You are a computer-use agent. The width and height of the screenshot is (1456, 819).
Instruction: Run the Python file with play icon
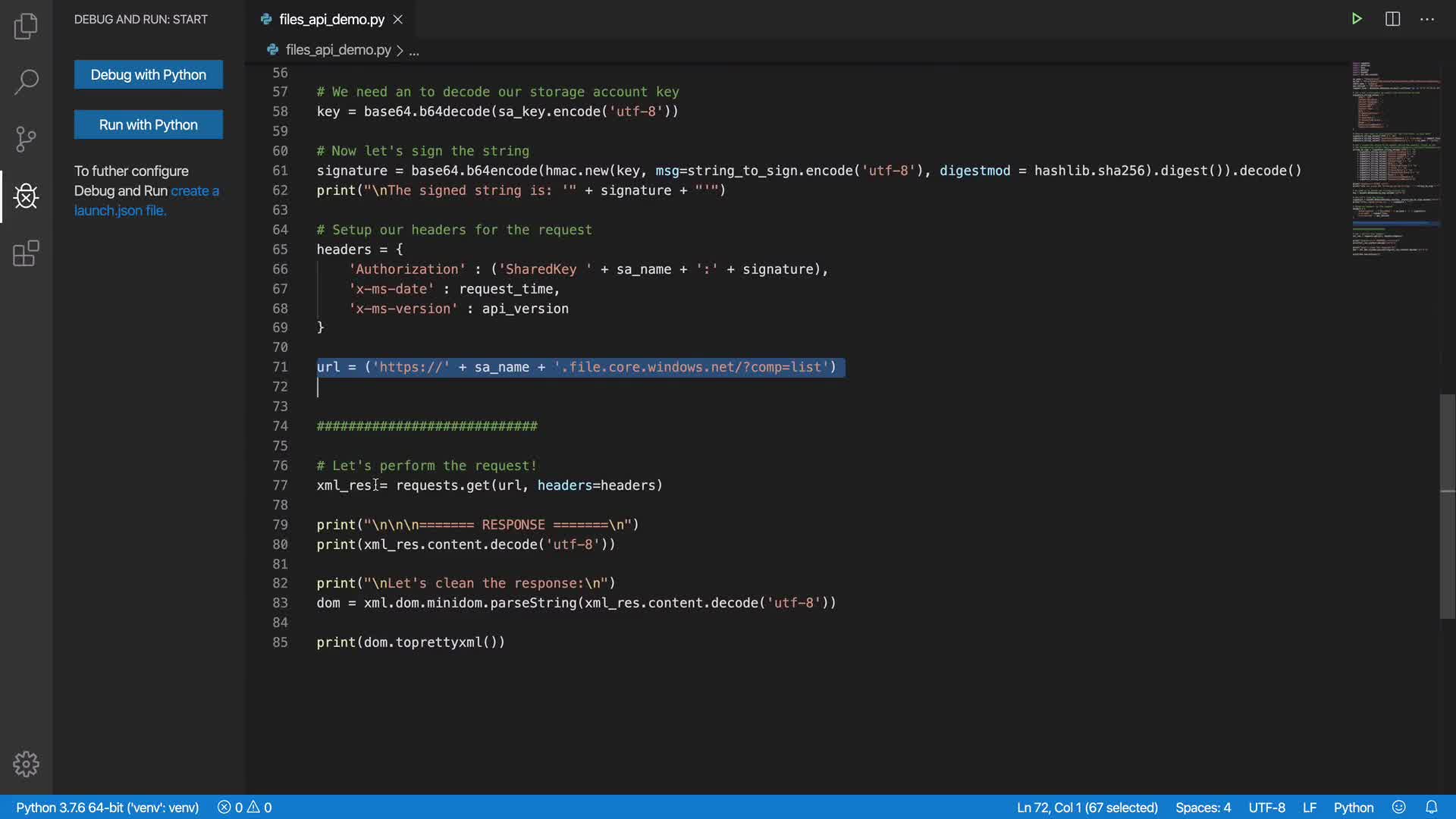coord(1357,19)
